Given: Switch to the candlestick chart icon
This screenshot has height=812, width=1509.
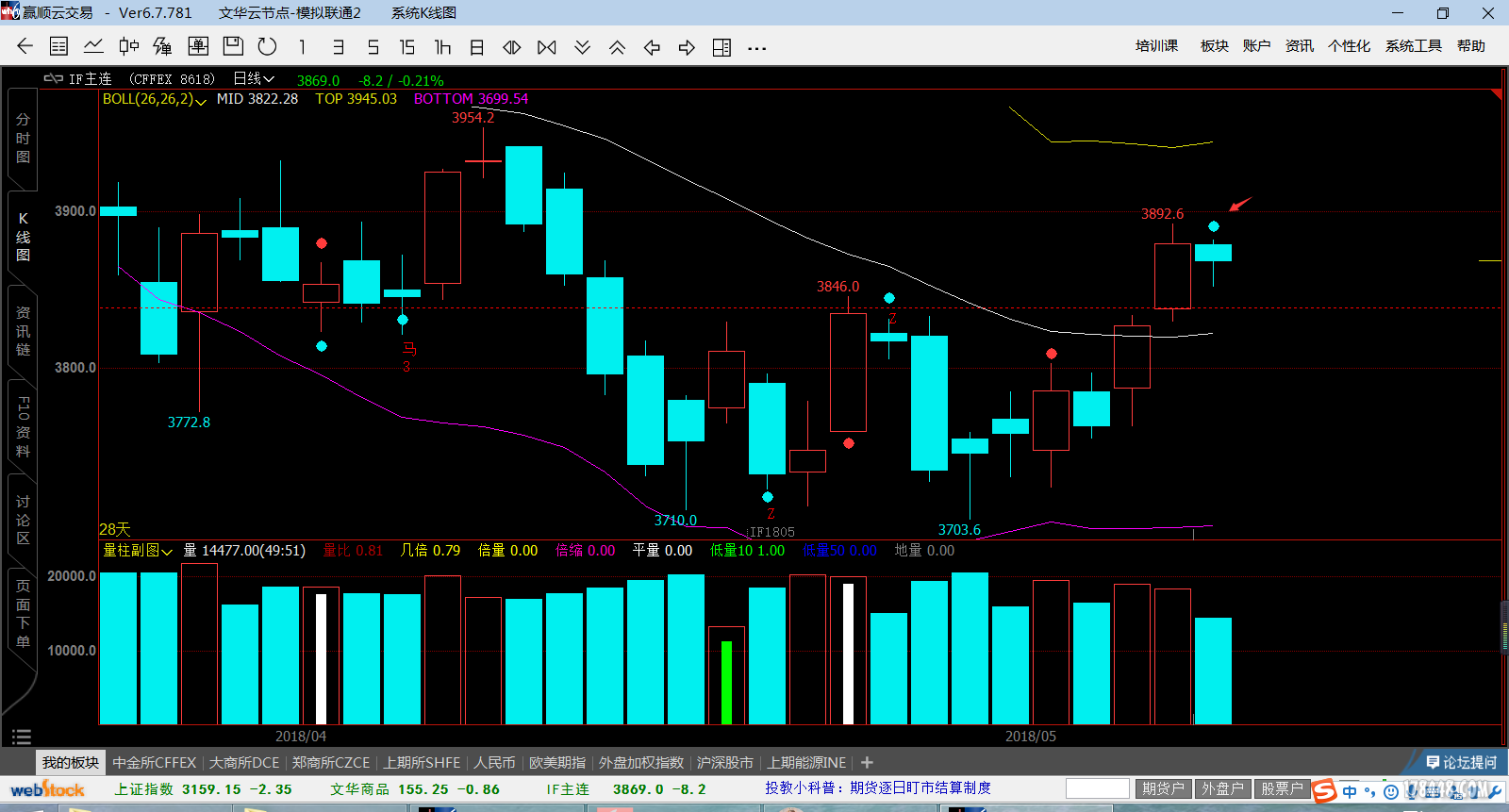Looking at the screenshot, I should point(128,46).
